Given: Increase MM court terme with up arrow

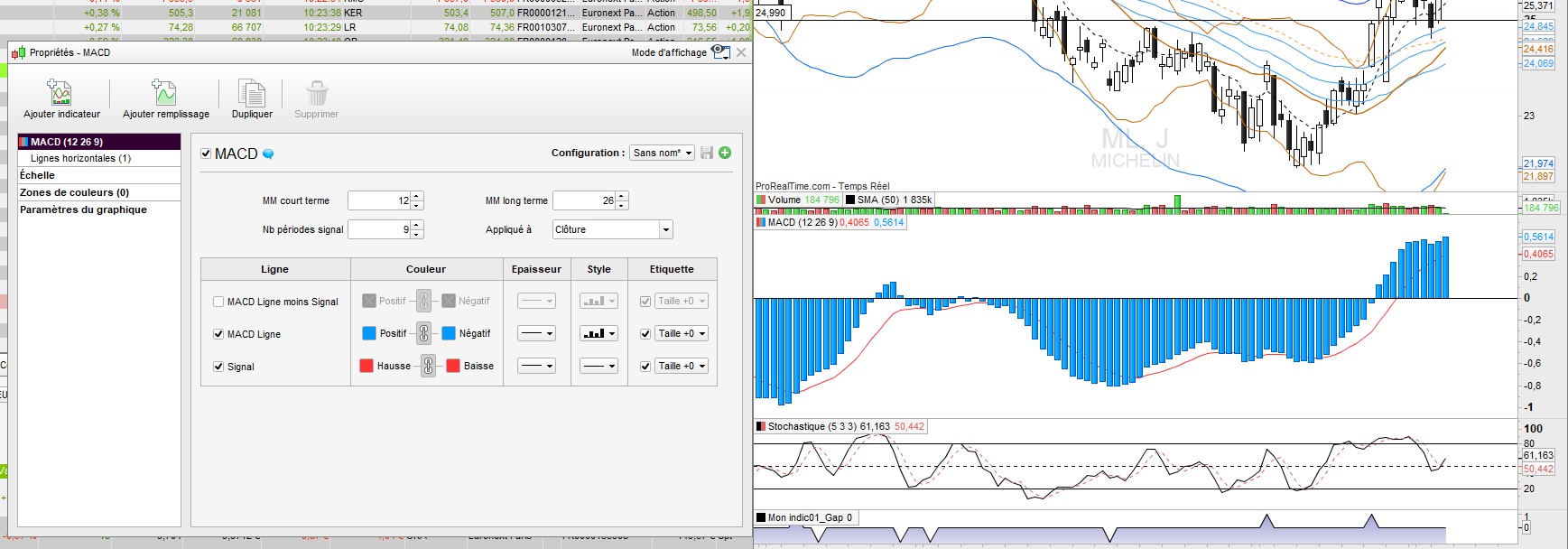Looking at the screenshot, I should point(417,196).
